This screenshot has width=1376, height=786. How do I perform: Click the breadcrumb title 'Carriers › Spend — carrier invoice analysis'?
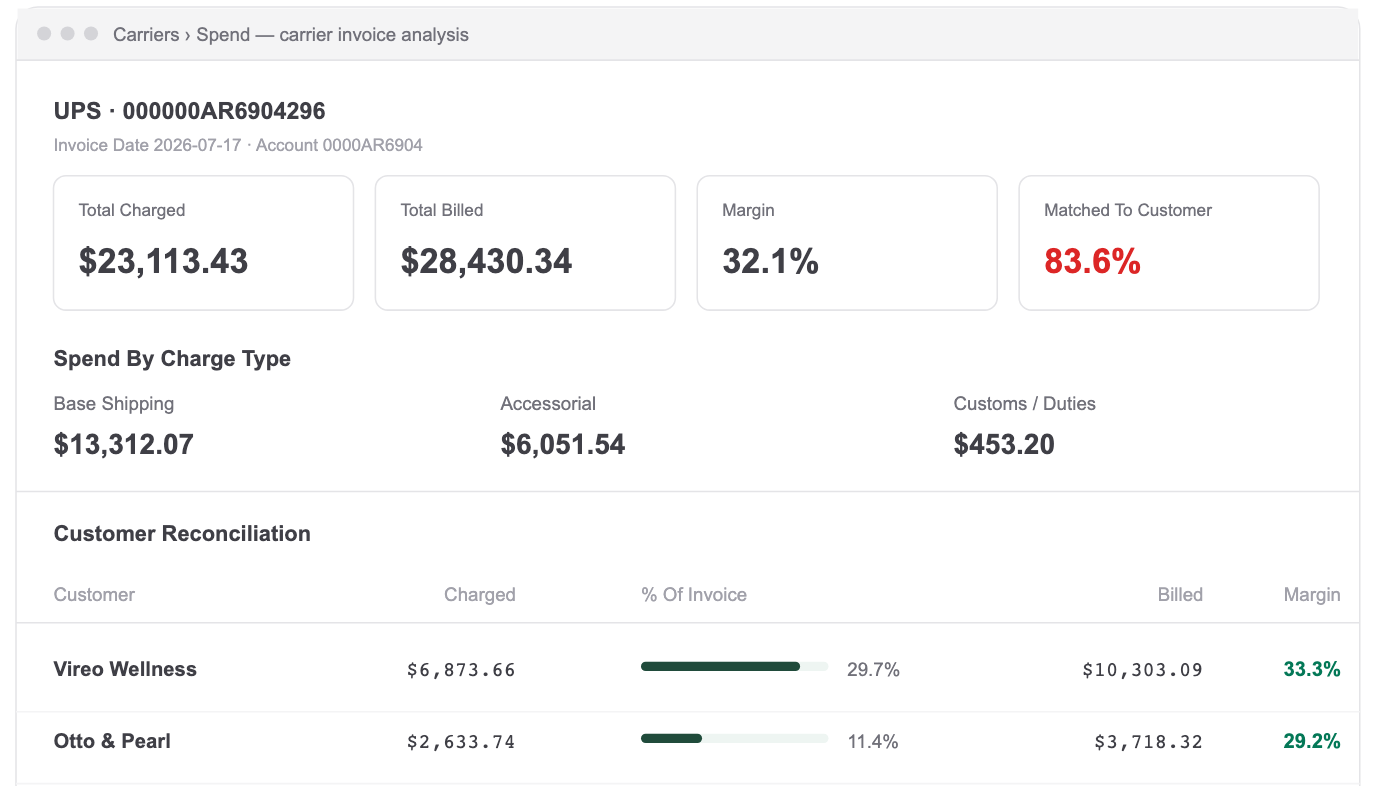tap(291, 35)
